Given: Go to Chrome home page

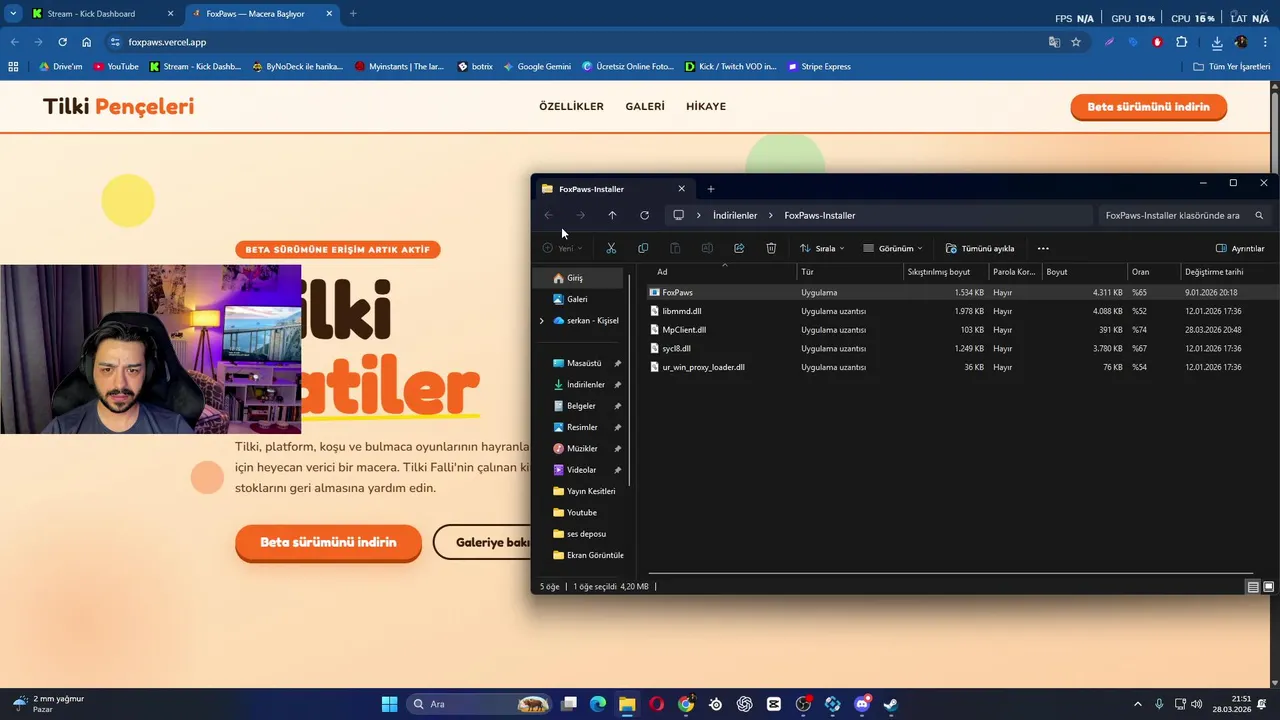Looking at the screenshot, I should [86, 42].
